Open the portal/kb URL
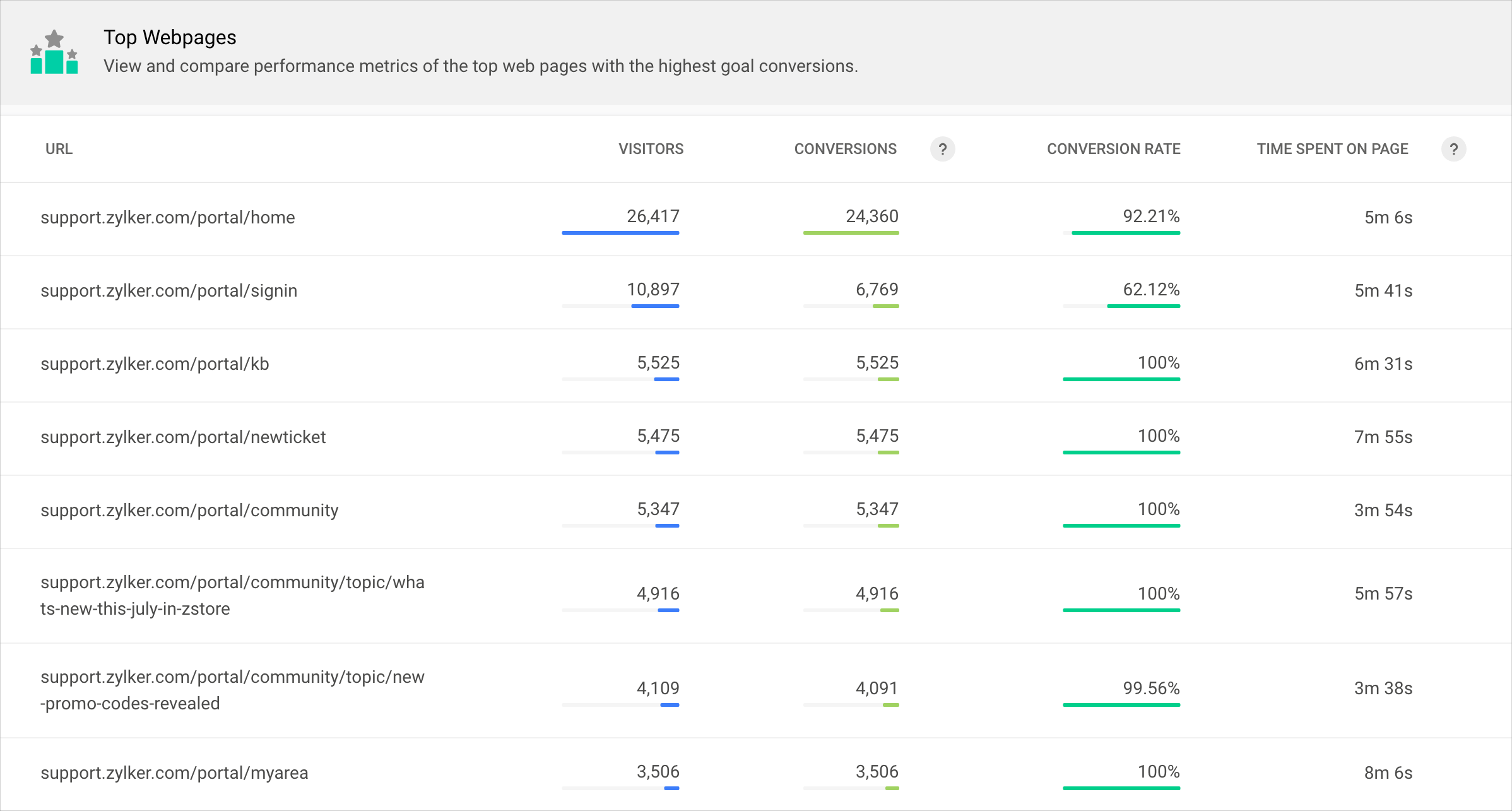 (155, 364)
